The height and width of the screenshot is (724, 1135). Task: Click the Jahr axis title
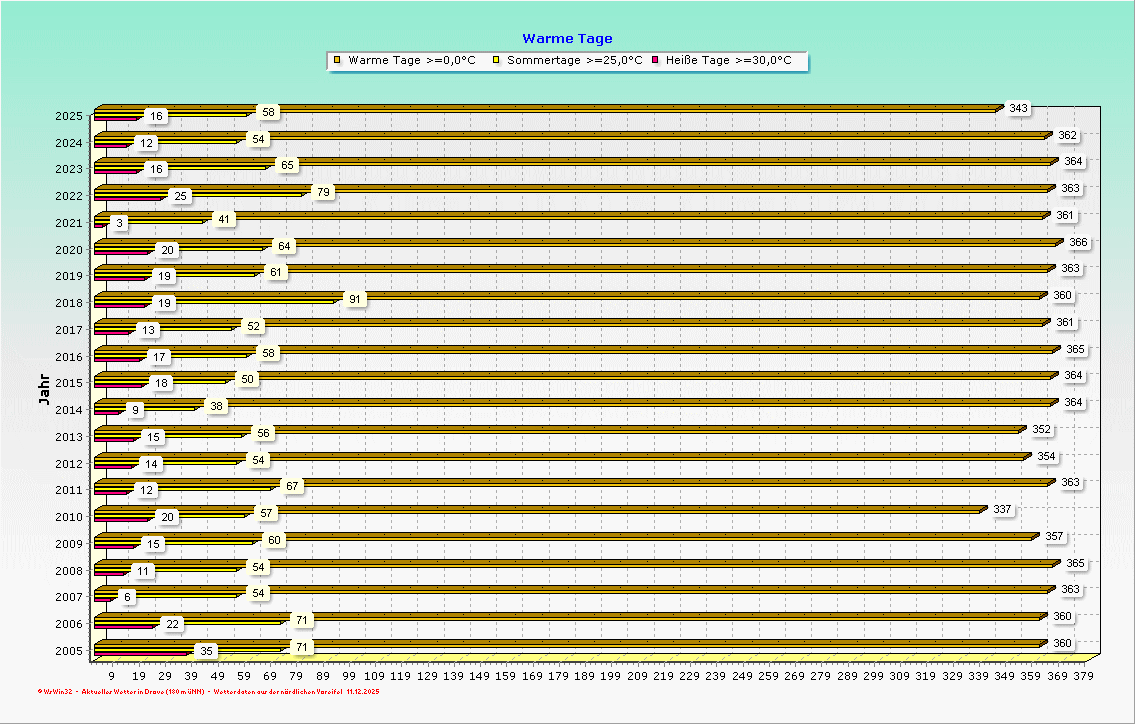[x=44, y=389]
